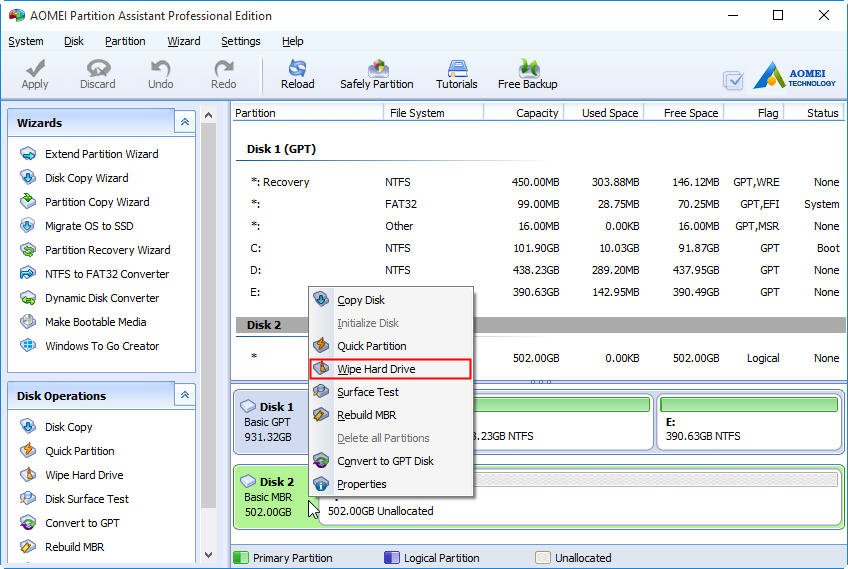
Task: Sort by File System column header
Action: click(433, 113)
